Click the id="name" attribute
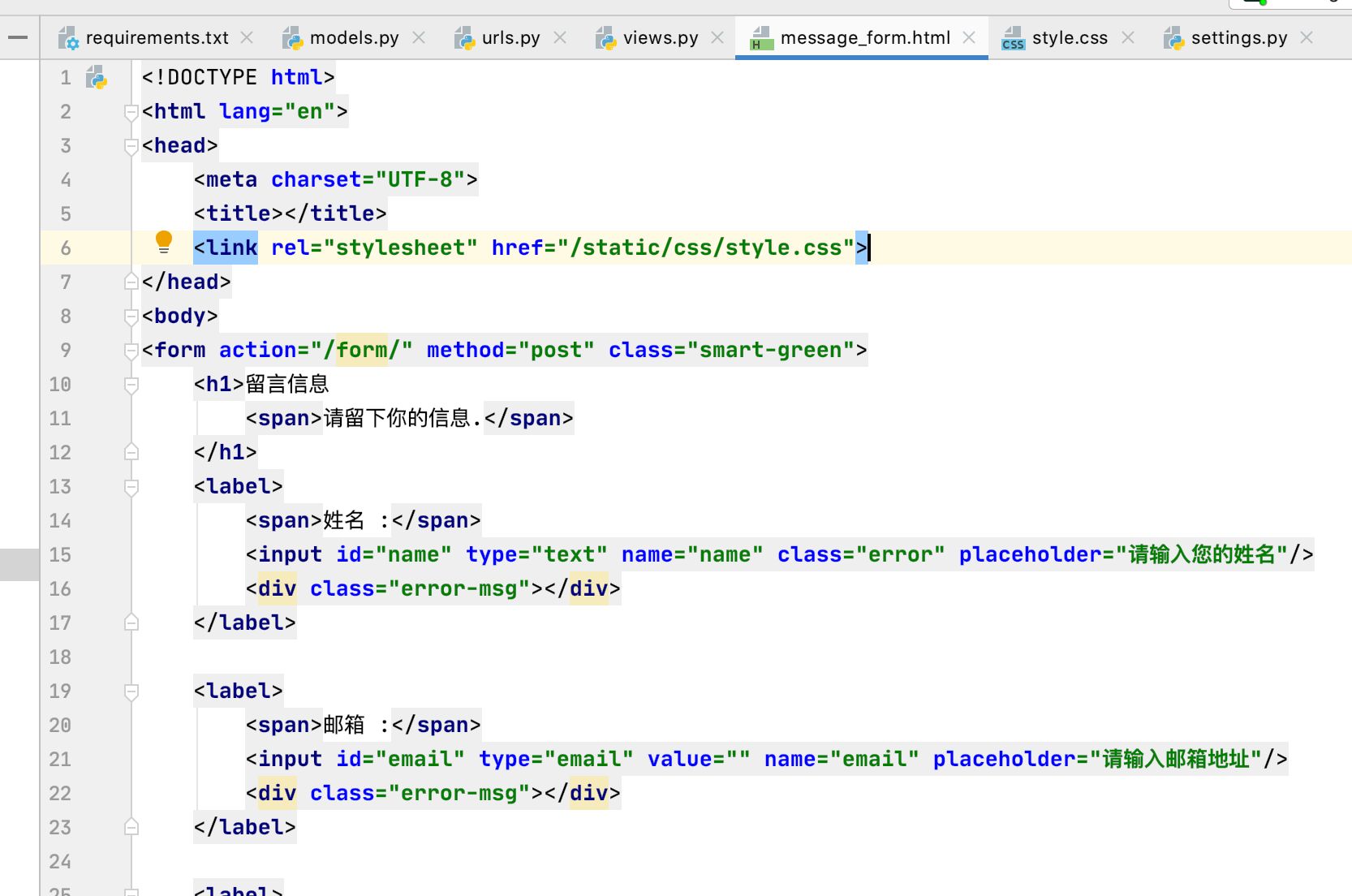1352x896 pixels. 394,554
